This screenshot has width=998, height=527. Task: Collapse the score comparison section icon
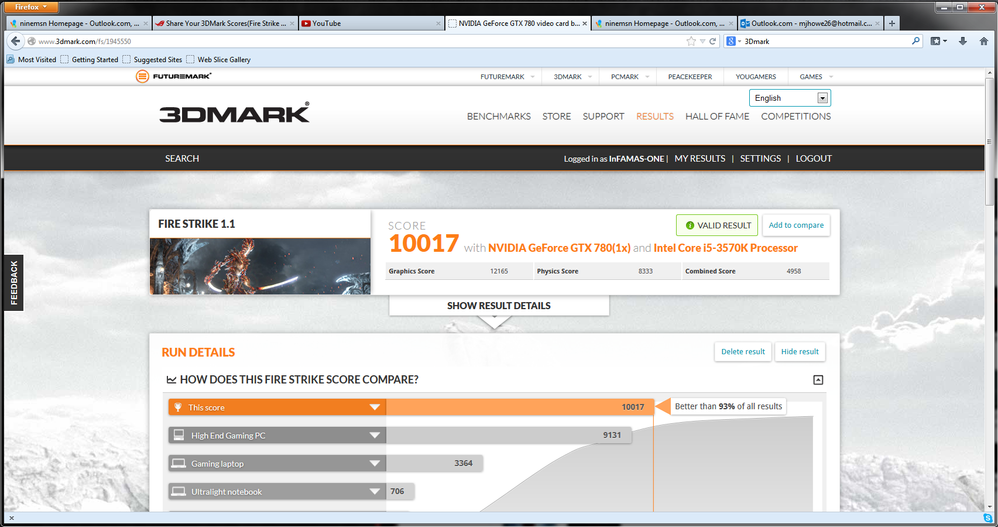pyautogui.click(x=818, y=380)
